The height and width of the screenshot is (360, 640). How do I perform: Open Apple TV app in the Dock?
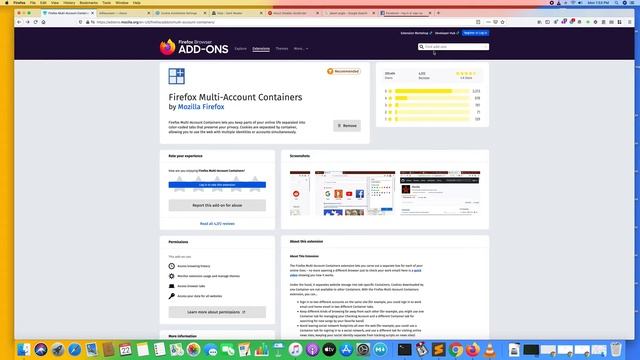point(329,350)
